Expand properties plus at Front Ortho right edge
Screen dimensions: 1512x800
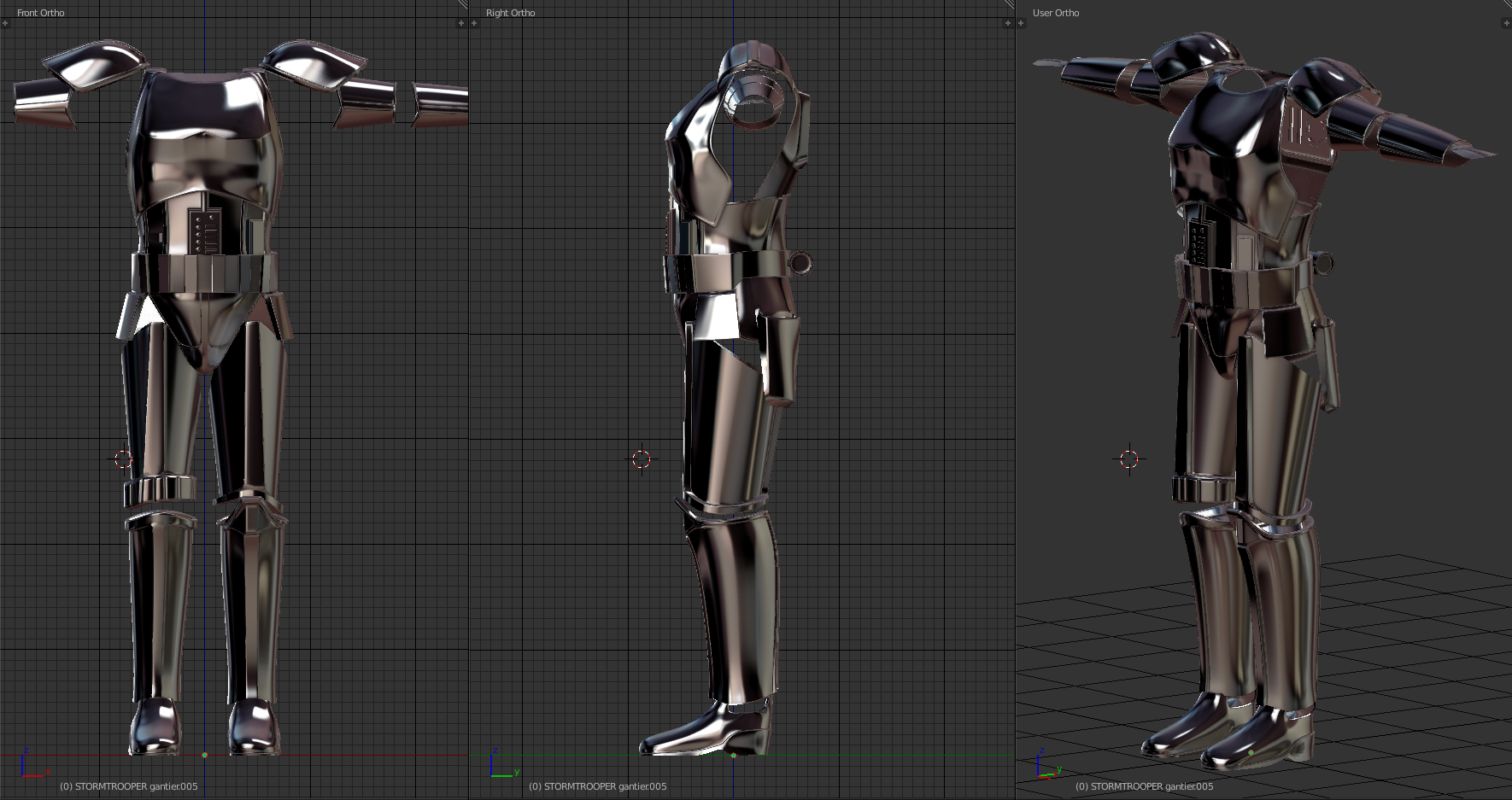(x=461, y=23)
